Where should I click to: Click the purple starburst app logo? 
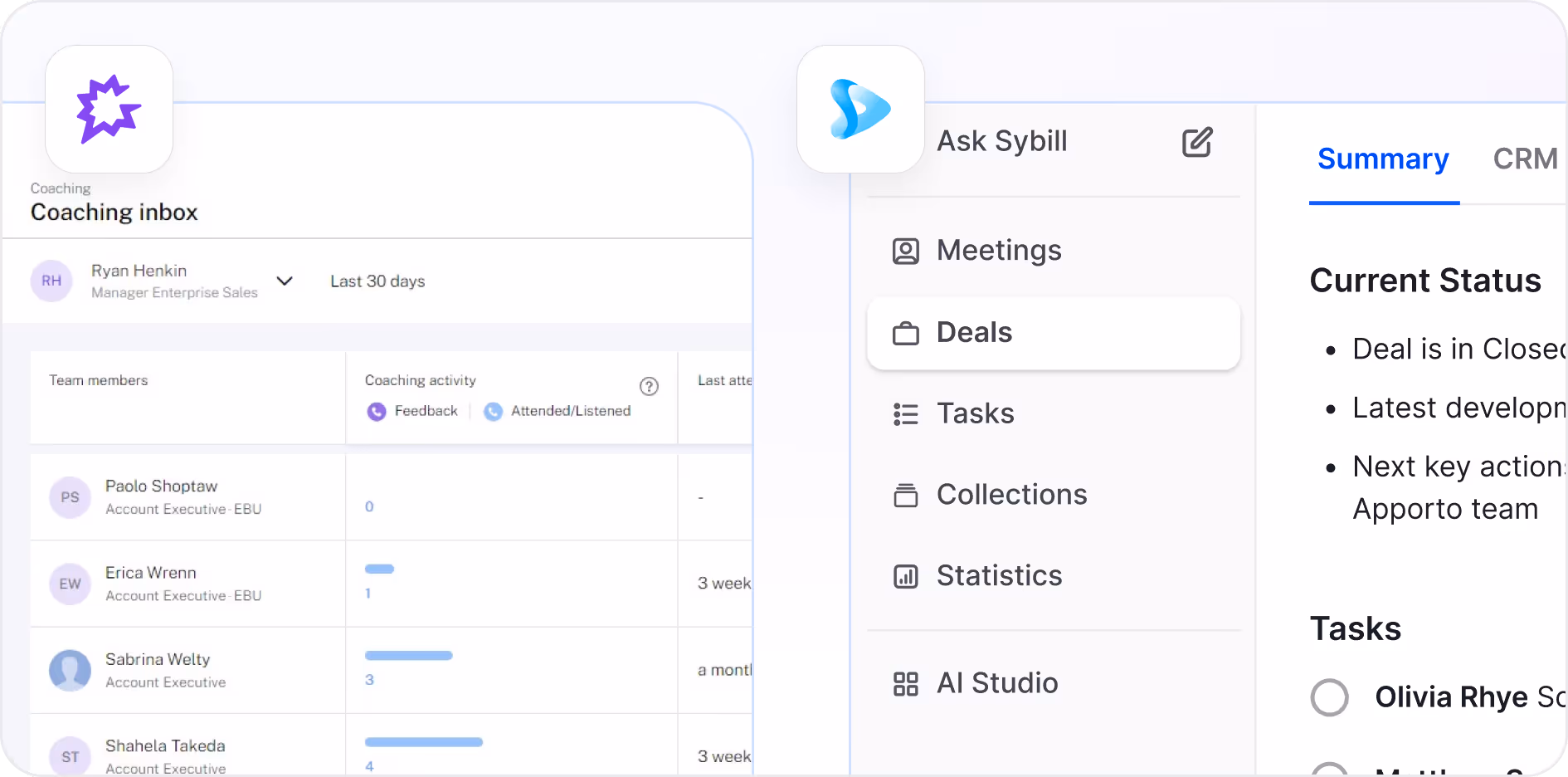pyautogui.click(x=109, y=109)
